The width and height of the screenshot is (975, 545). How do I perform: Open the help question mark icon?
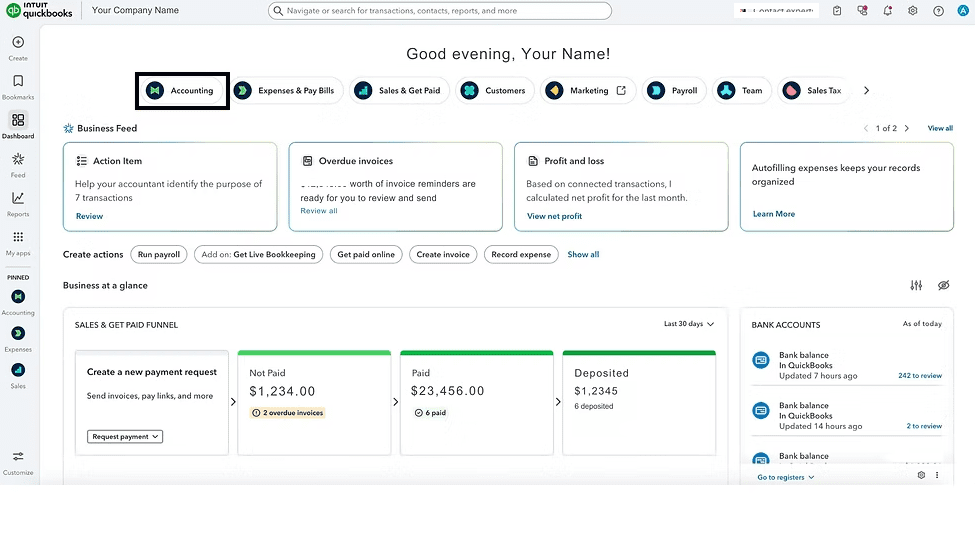938,11
